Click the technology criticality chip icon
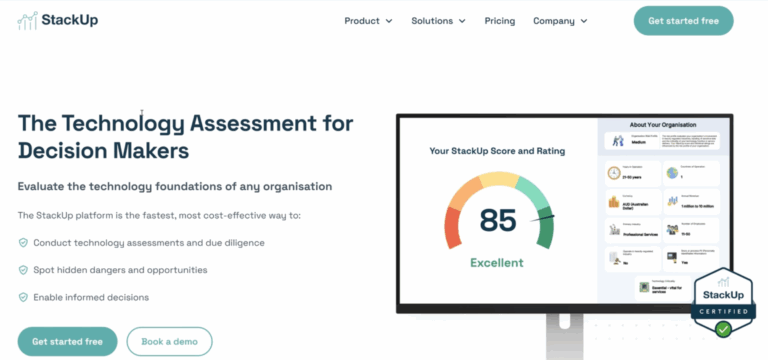 [644, 287]
